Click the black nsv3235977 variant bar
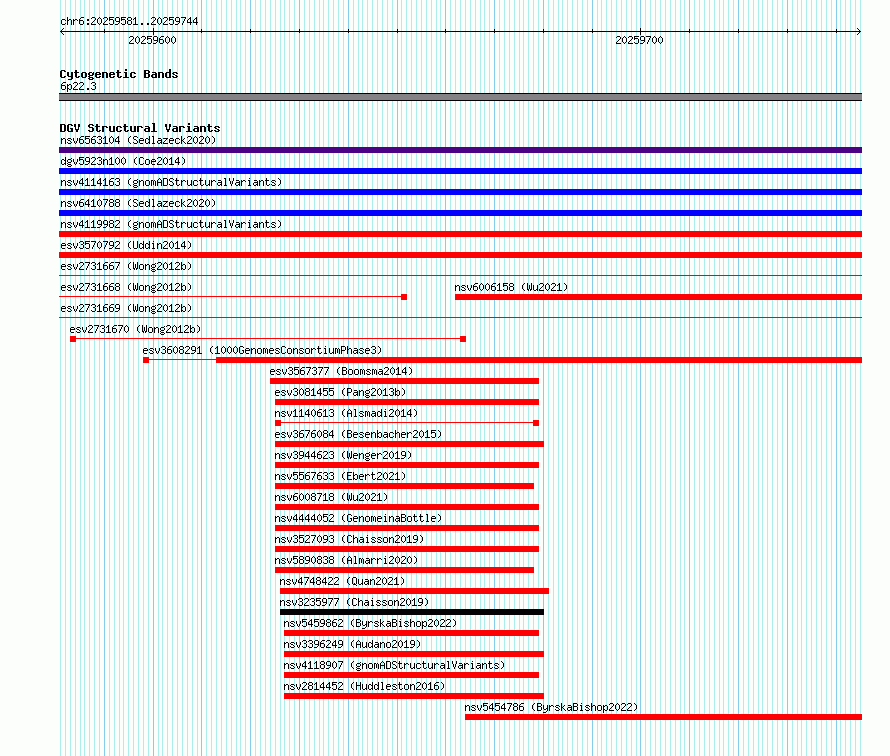890x756 pixels. coord(412,612)
